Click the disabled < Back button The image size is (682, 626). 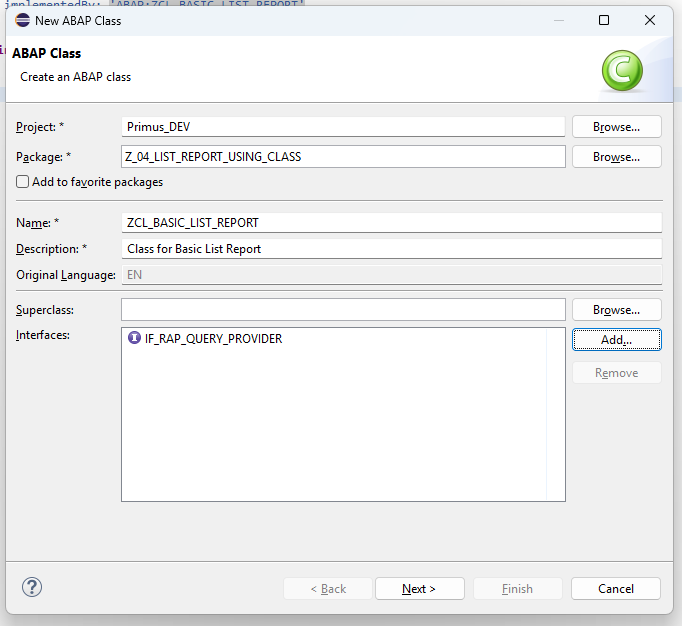[328, 589]
